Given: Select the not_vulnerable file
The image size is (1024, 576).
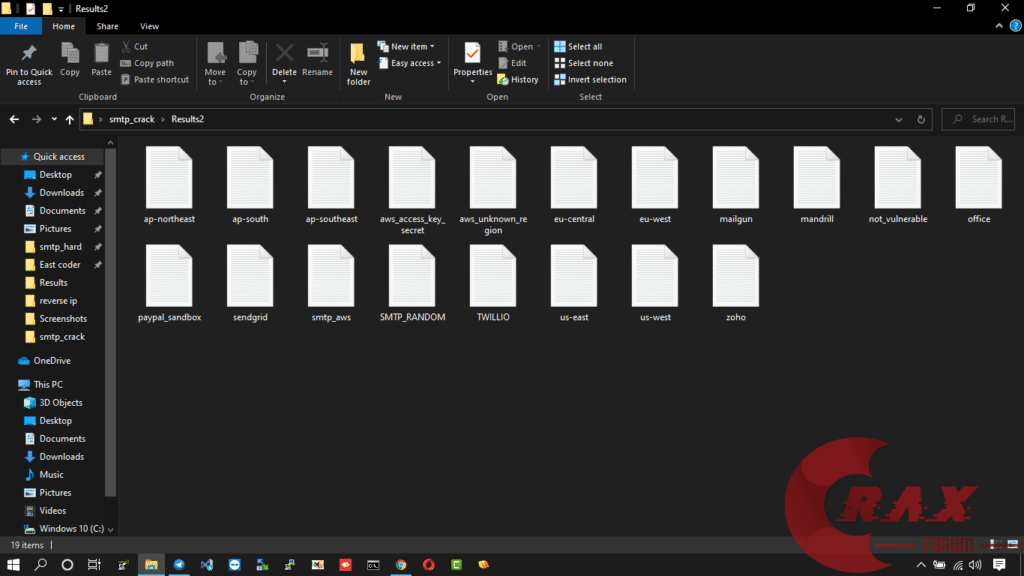Looking at the screenshot, I should click(x=898, y=185).
